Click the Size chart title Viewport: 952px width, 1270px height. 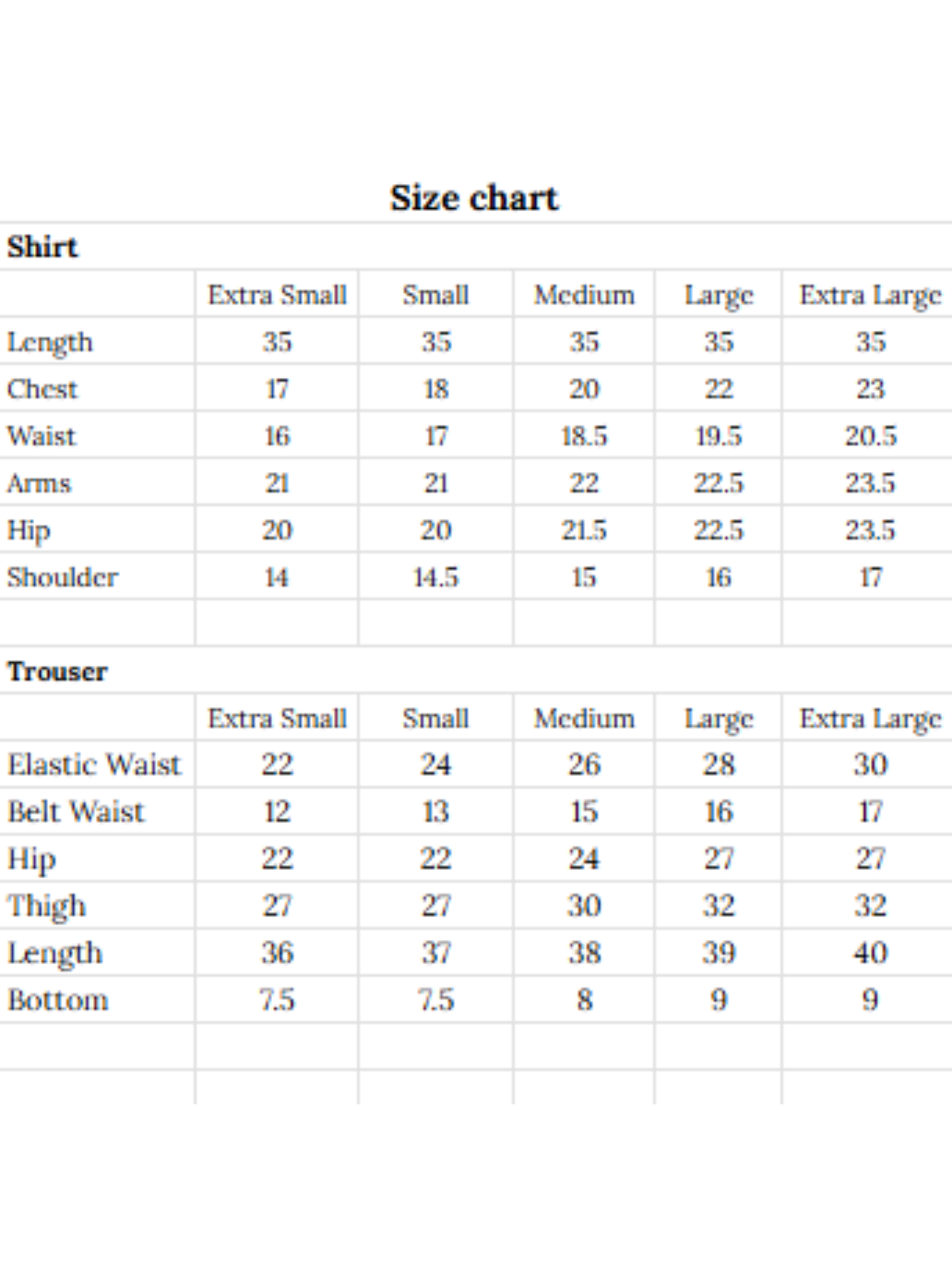pyautogui.click(x=474, y=198)
